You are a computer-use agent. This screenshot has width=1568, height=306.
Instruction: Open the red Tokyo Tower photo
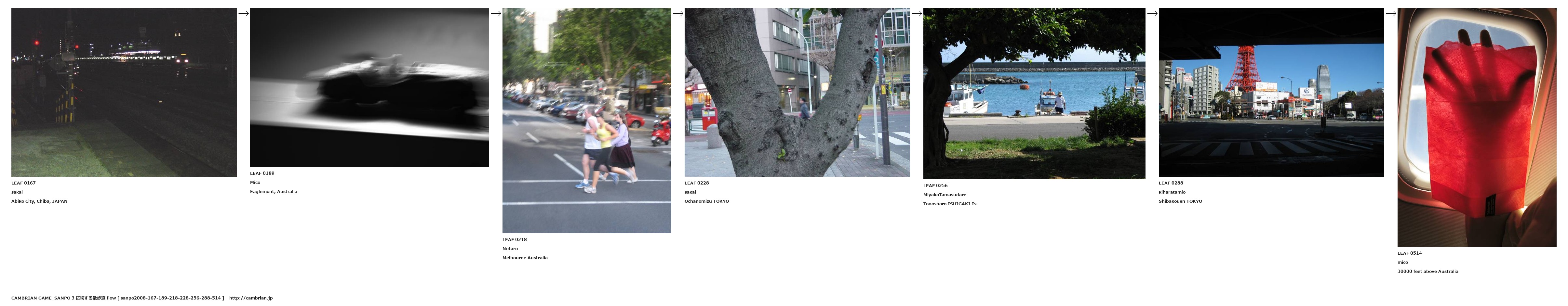[1272, 93]
